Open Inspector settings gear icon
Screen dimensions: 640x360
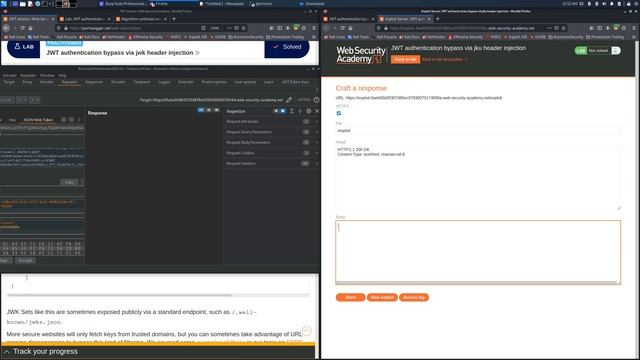[x=309, y=111]
